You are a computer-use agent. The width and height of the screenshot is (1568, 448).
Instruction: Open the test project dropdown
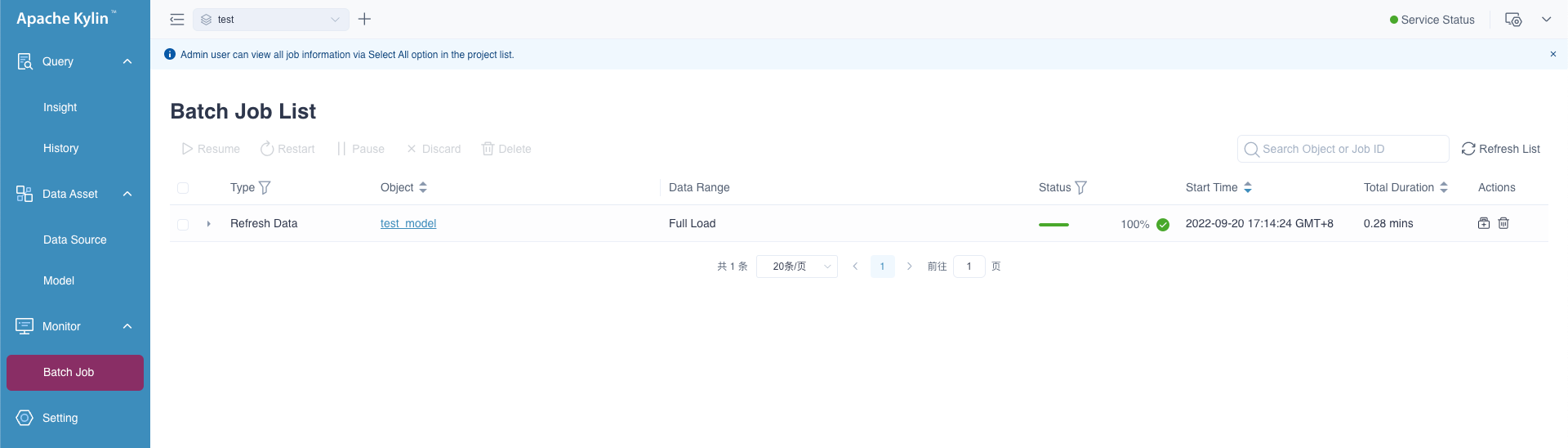coord(270,20)
